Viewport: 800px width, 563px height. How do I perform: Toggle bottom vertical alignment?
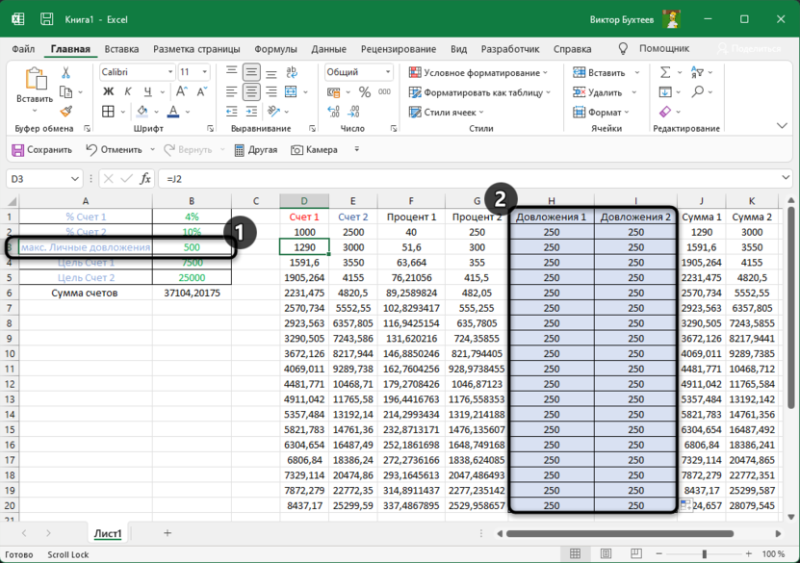(271, 72)
